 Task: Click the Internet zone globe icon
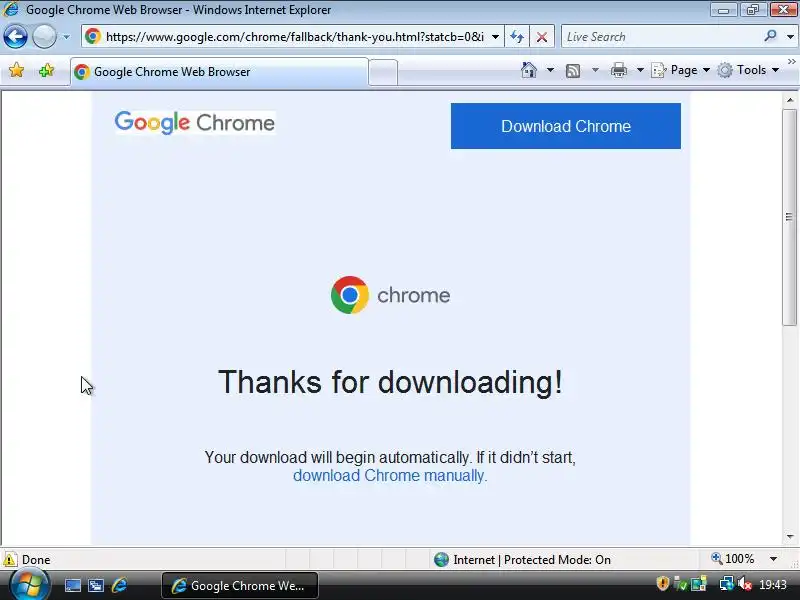pos(441,560)
